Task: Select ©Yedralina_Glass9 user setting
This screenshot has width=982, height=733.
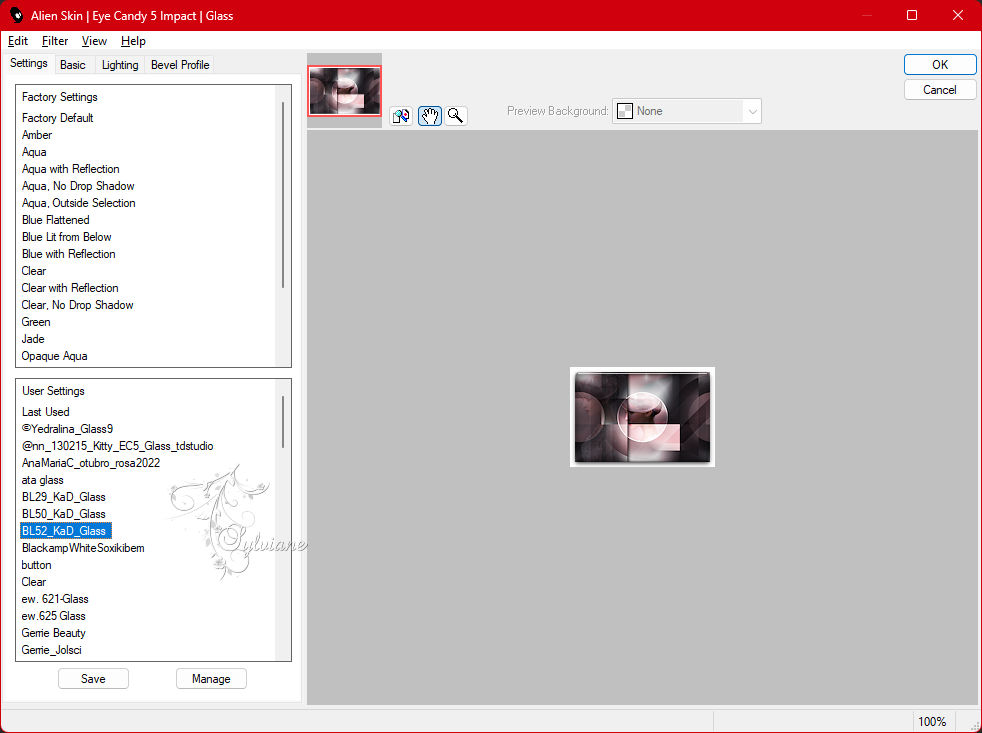Action: point(67,428)
